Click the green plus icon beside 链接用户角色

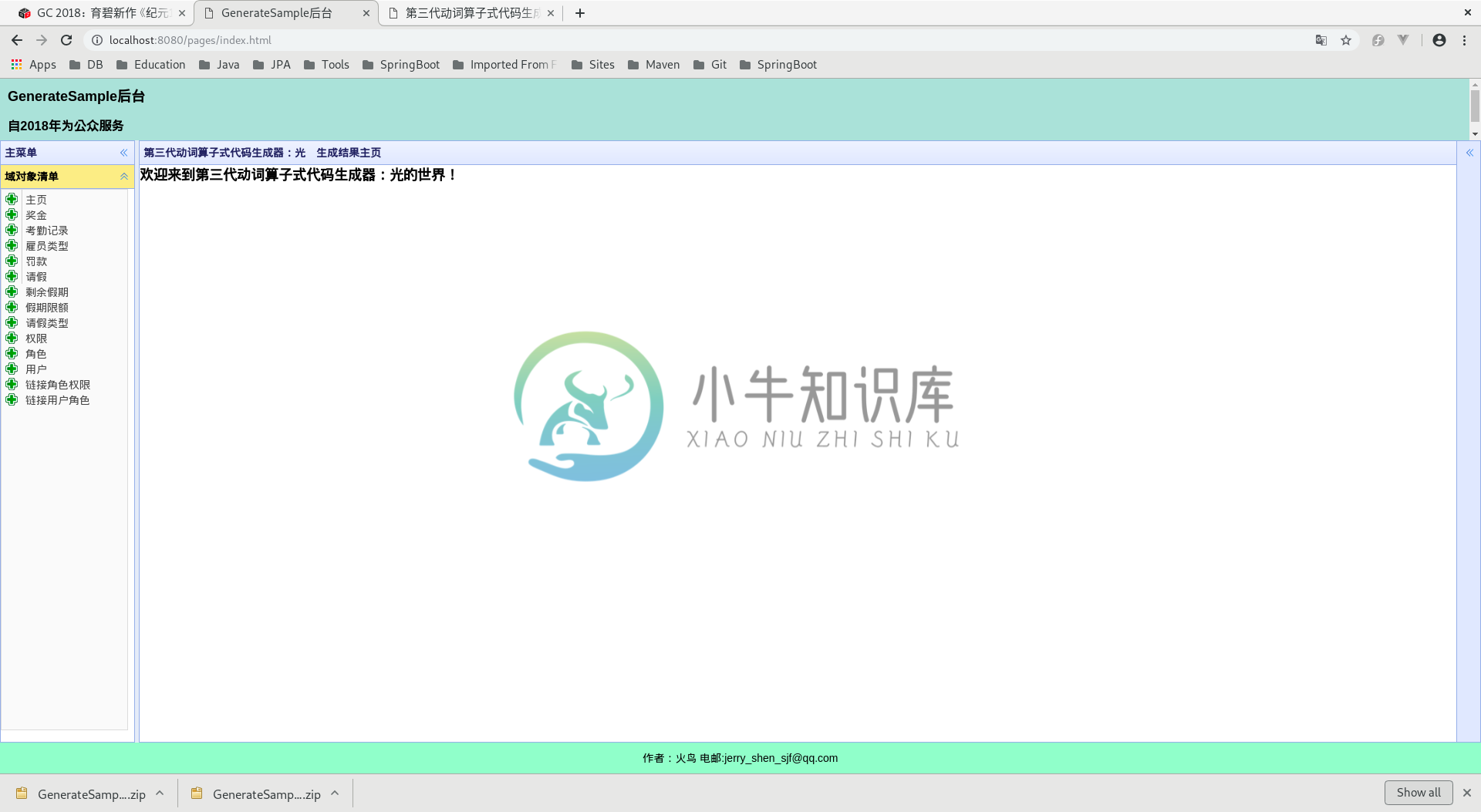12,399
